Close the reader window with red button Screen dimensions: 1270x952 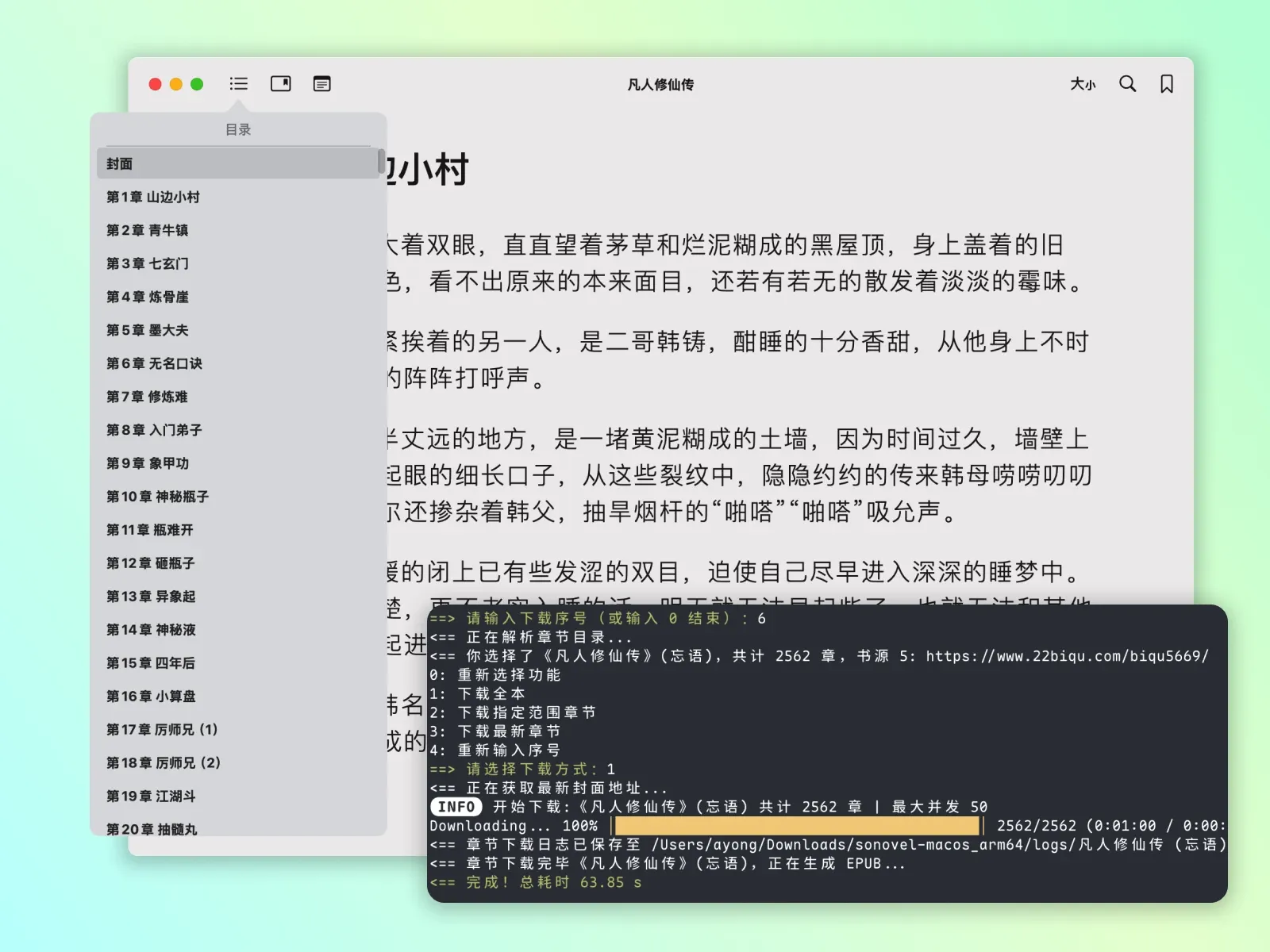point(156,84)
